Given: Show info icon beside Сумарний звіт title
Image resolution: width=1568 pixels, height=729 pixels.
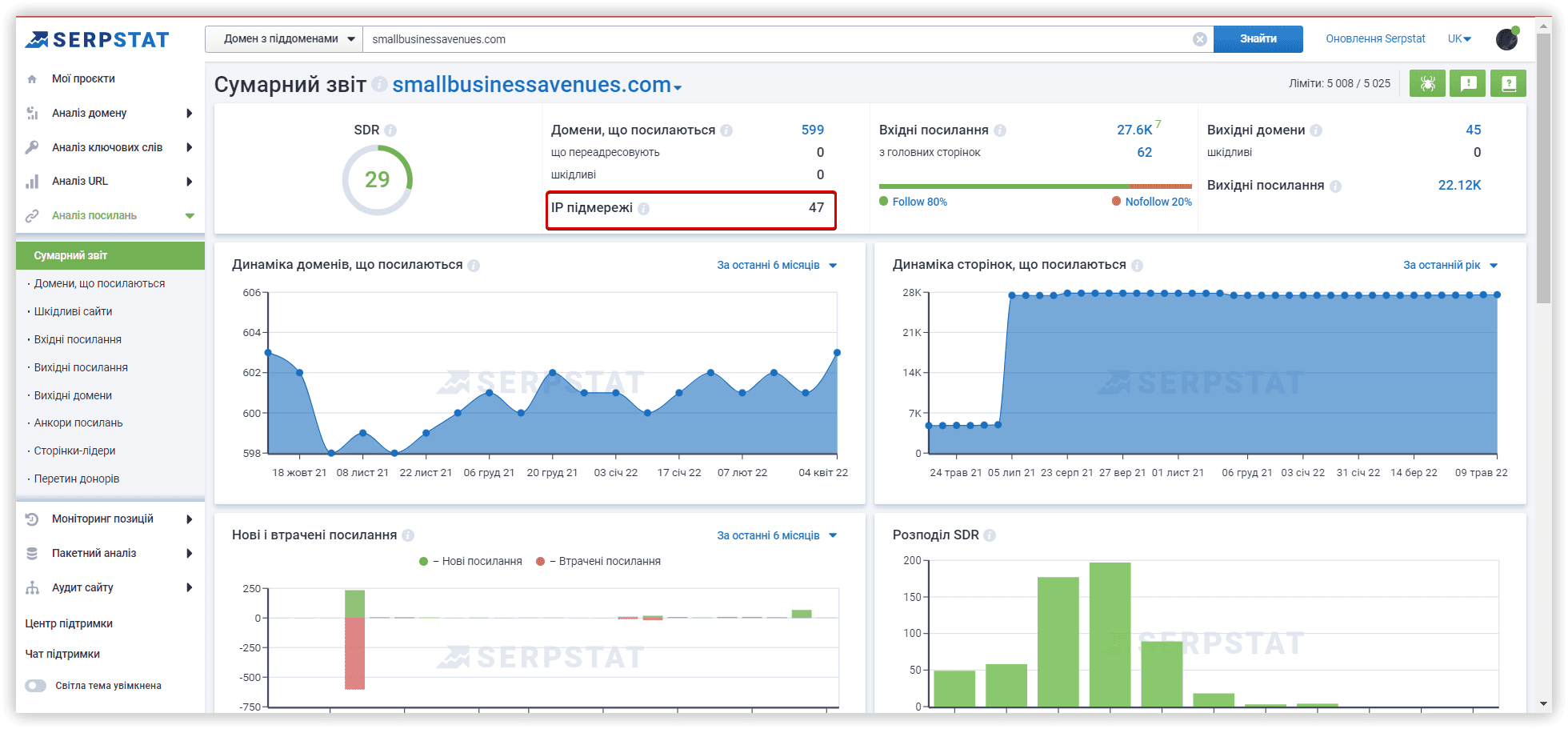Looking at the screenshot, I should [x=380, y=84].
